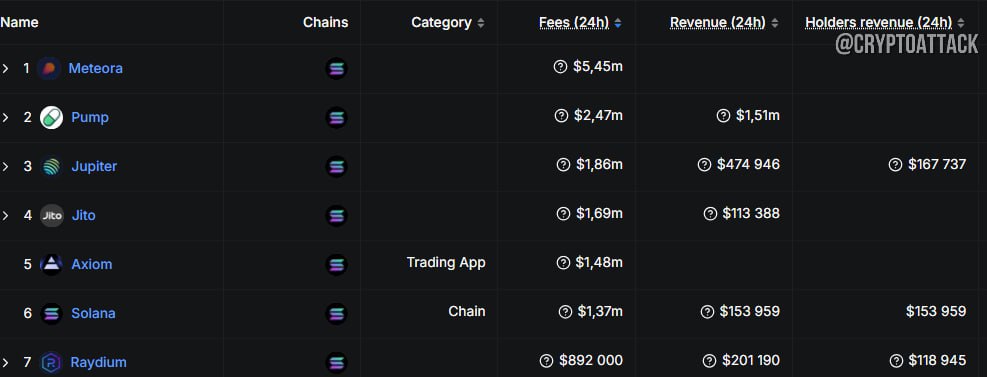This screenshot has width=987, height=377.
Task: Click the Raydium hexagon logo icon
Action: [x=52, y=363]
